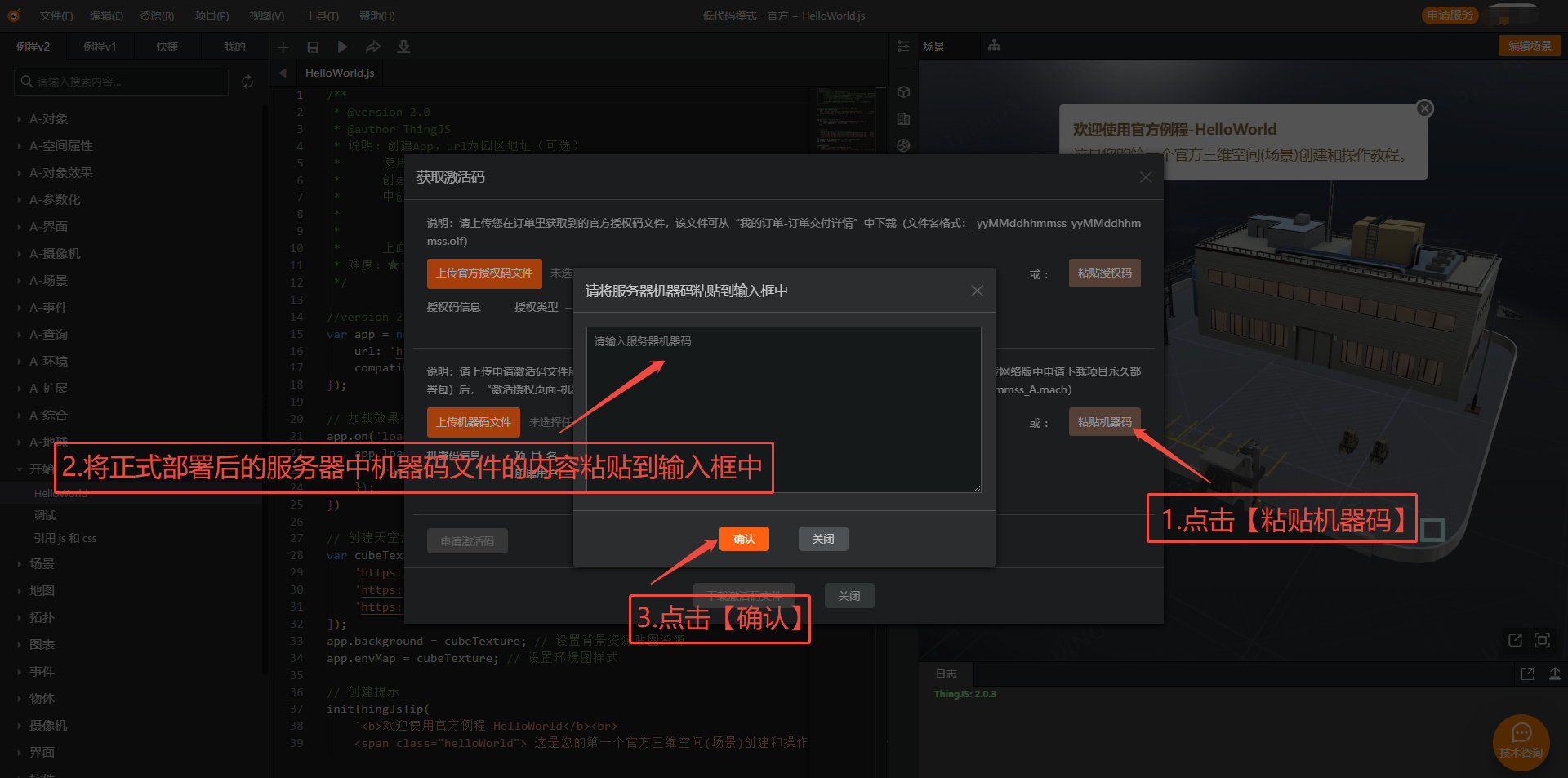Click the pop-out icon in log panel
1568x778 pixels.
tap(1527, 674)
